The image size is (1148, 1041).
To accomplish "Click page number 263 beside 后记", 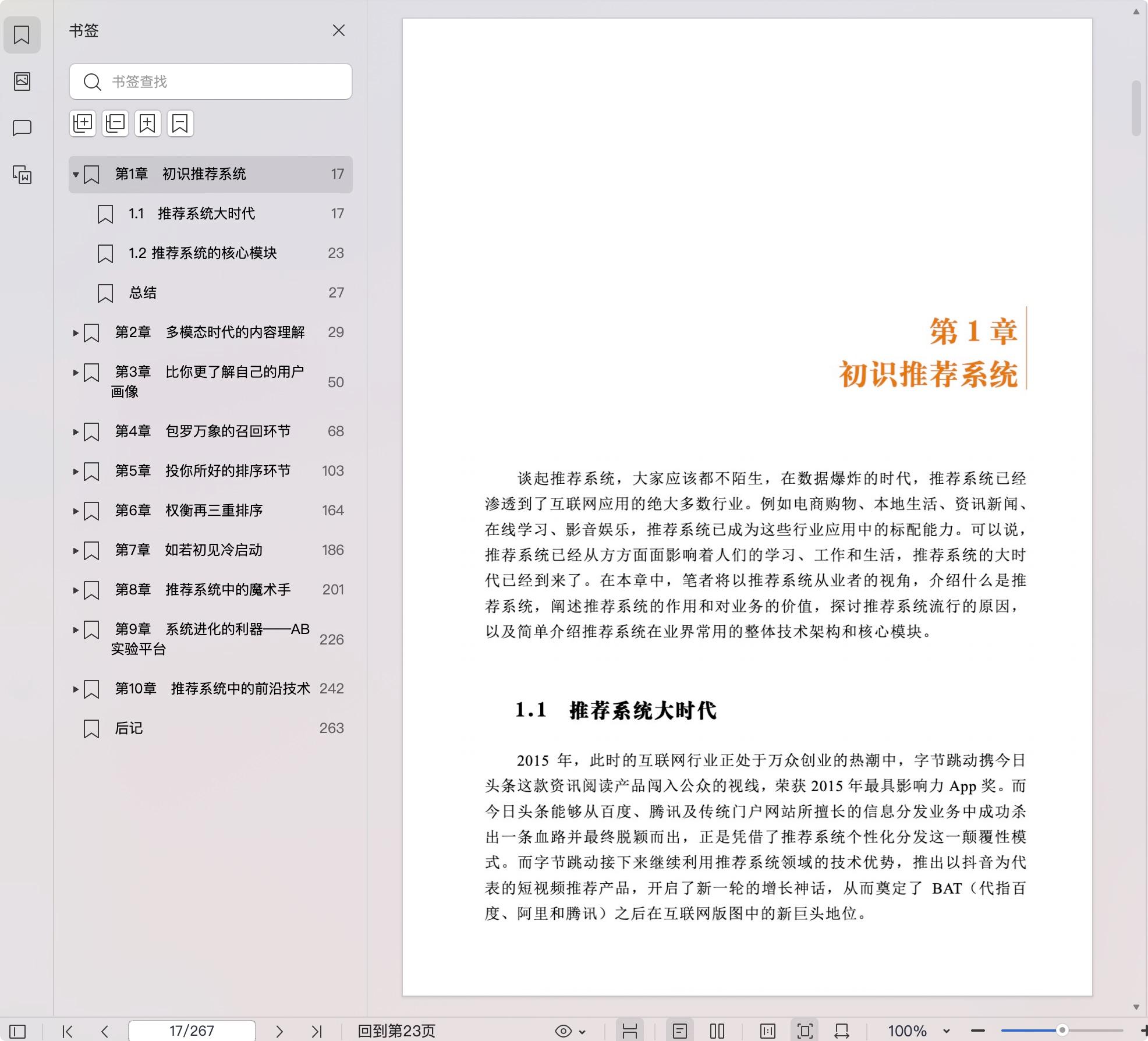I will click(x=332, y=728).
